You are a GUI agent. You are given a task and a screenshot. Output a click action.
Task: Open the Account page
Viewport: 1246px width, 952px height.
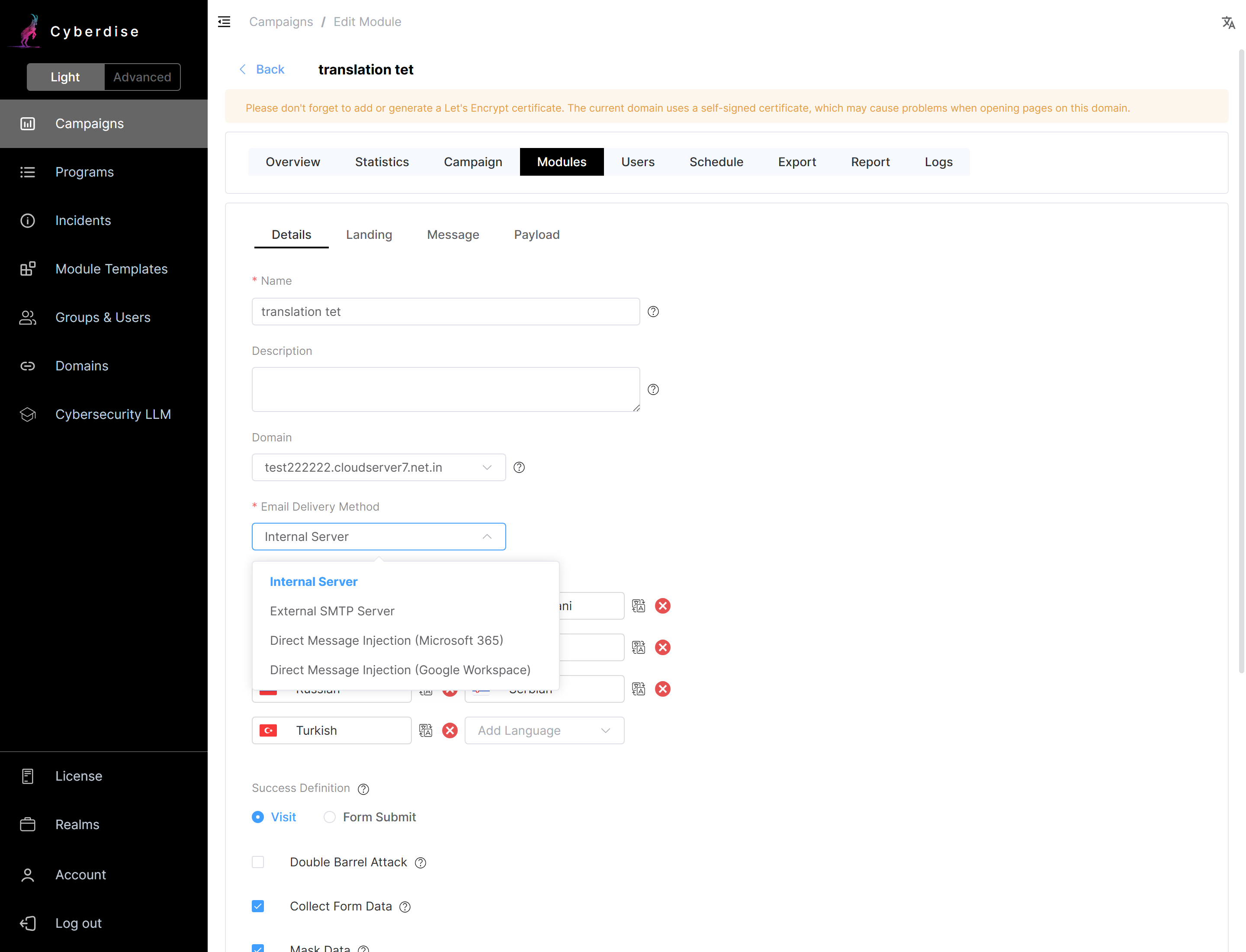coord(104,875)
